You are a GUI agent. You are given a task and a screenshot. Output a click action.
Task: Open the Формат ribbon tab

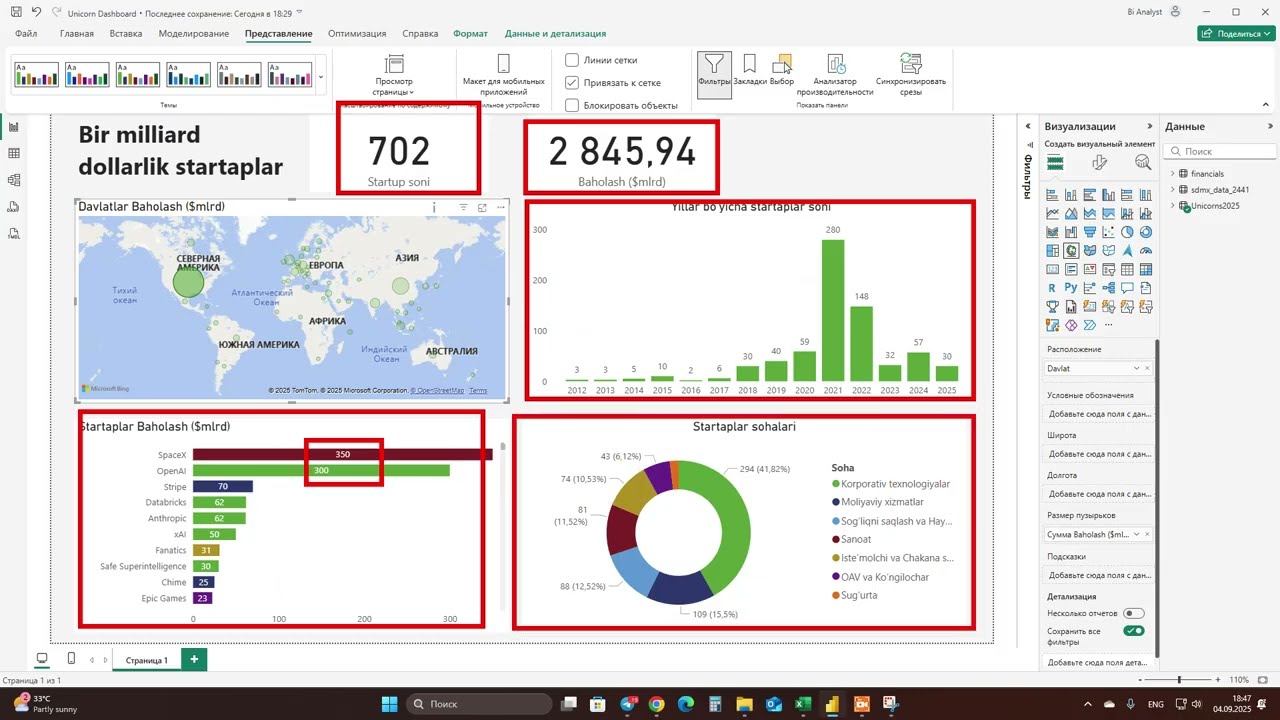470,33
